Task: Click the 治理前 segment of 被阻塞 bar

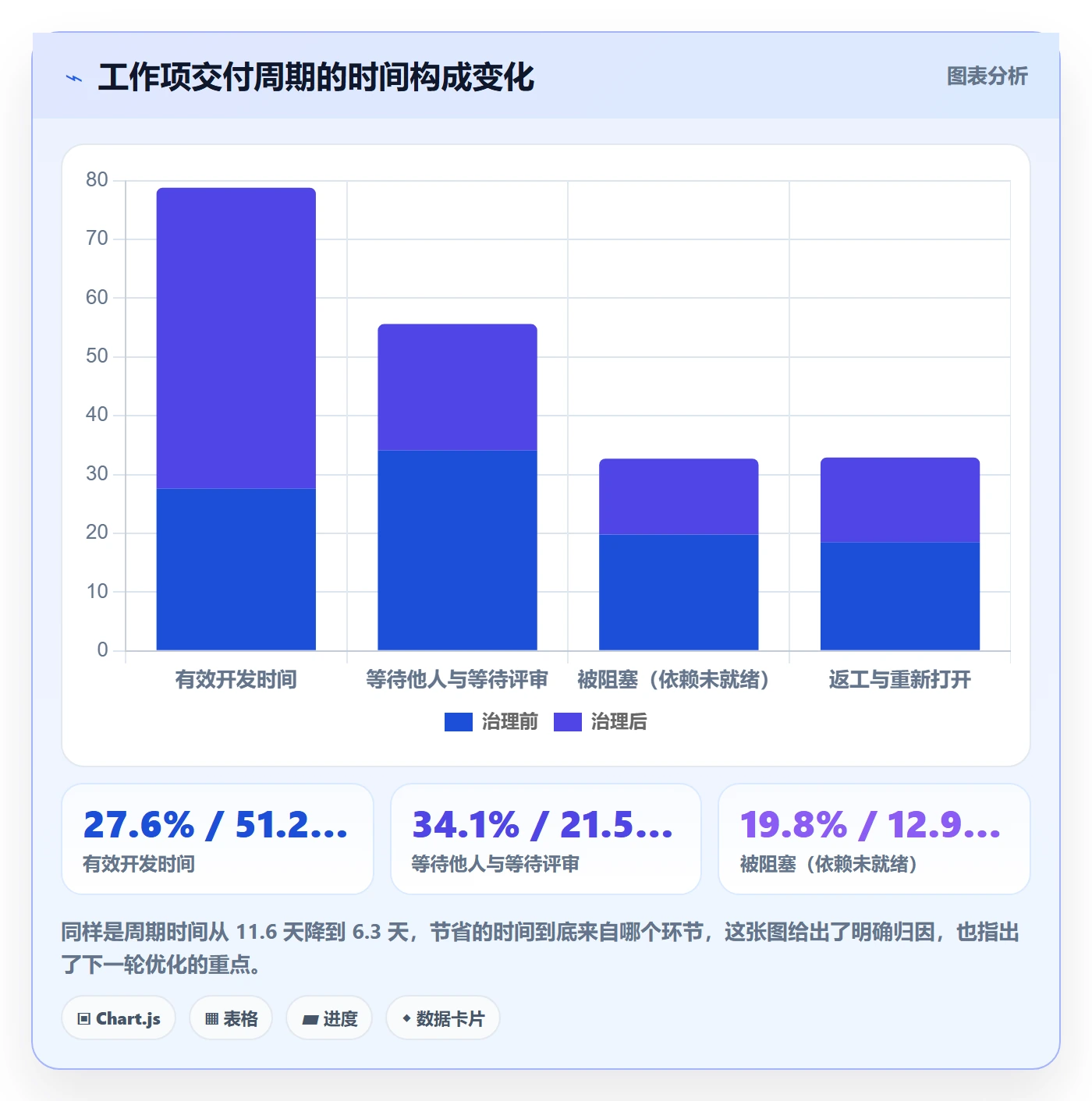Action: (679, 593)
